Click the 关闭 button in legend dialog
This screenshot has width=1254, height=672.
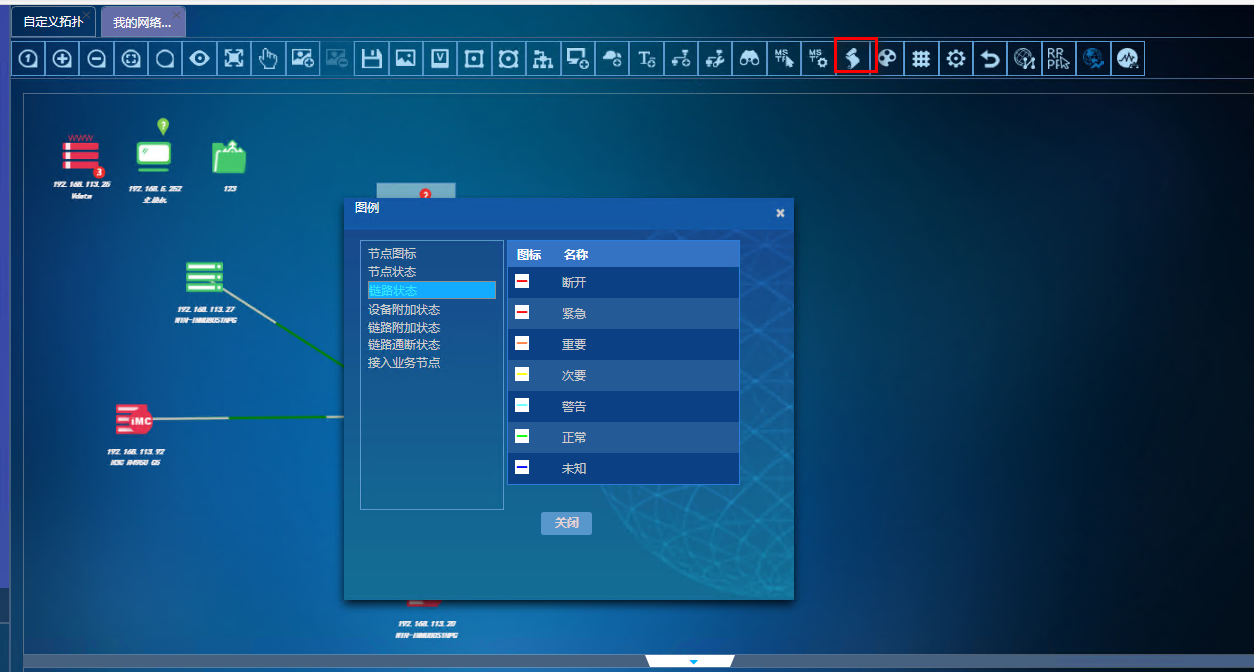566,523
